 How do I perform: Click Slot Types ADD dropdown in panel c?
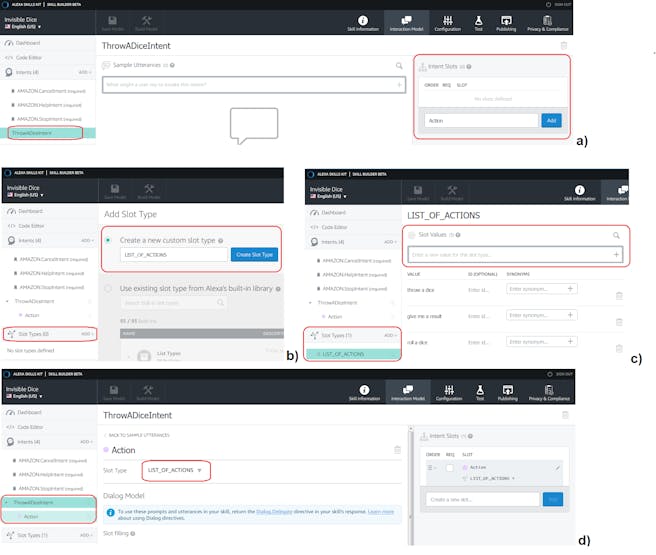(x=390, y=335)
